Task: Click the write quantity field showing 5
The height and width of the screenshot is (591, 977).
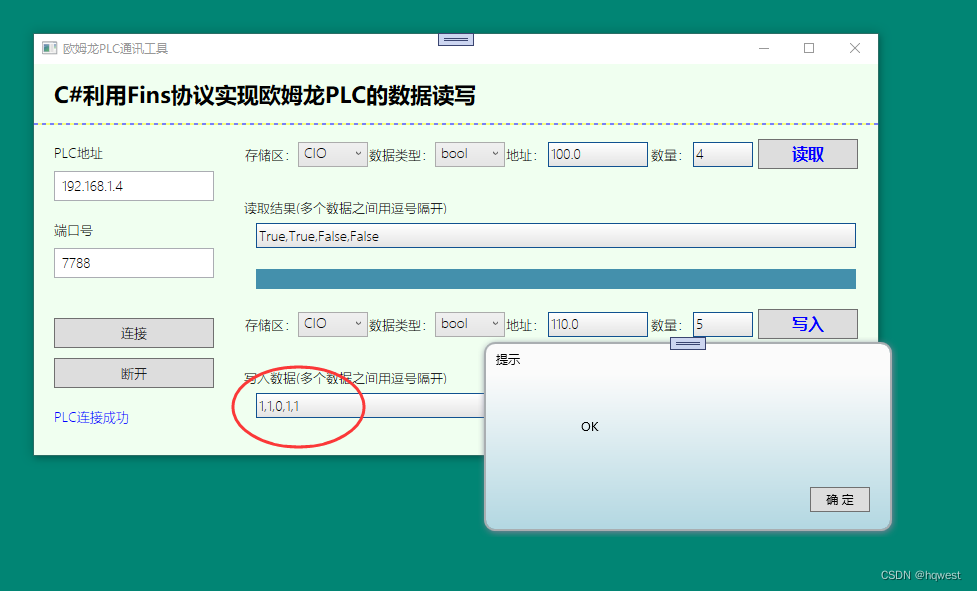Action: pyautogui.click(x=723, y=324)
